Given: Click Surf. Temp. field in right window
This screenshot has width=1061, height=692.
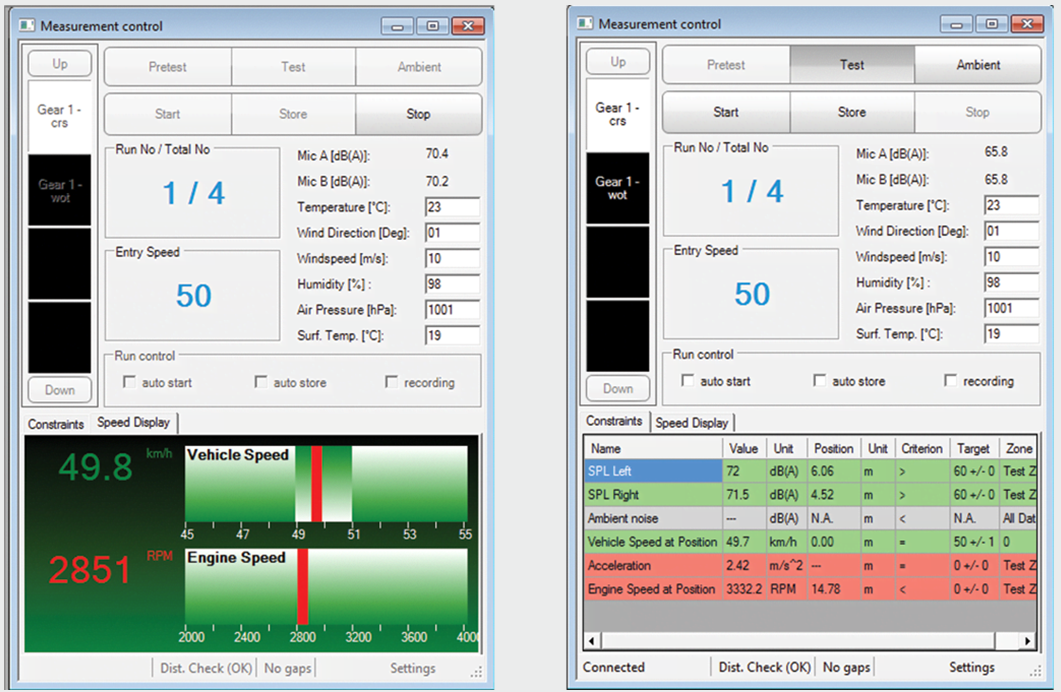Looking at the screenshot, I should pos(1012,333).
